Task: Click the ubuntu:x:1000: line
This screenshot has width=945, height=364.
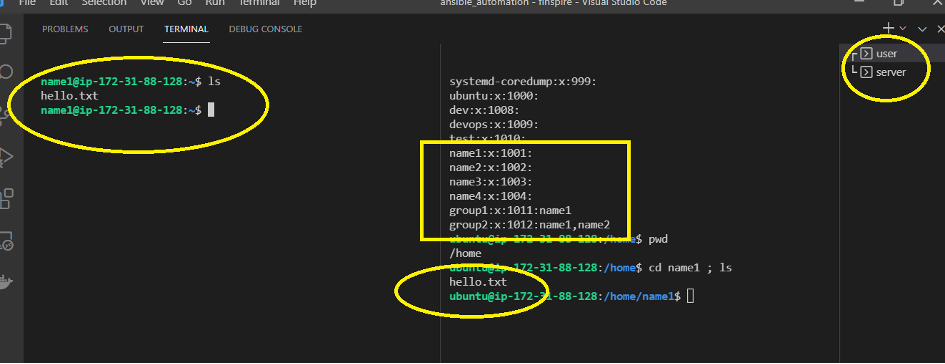Action: [494, 96]
